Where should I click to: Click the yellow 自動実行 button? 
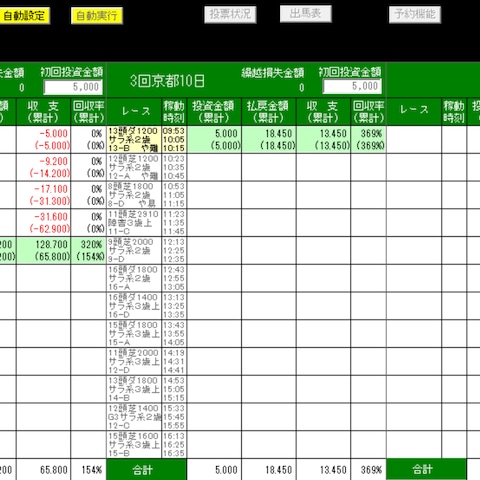coord(97,16)
